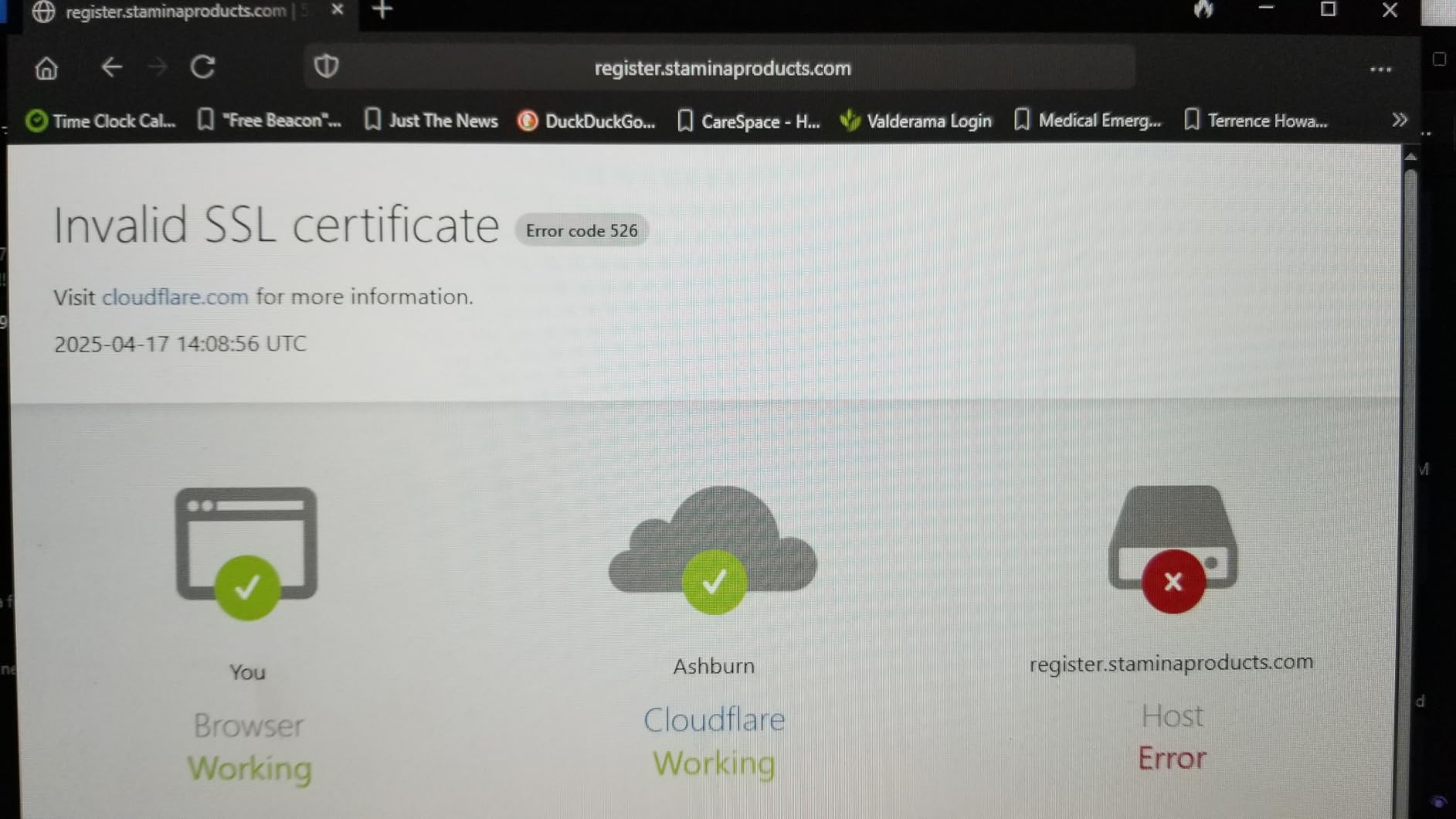The width and height of the screenshot is (1456, 819).
Task: Maximize the browser window
Action: (1328, 9)
